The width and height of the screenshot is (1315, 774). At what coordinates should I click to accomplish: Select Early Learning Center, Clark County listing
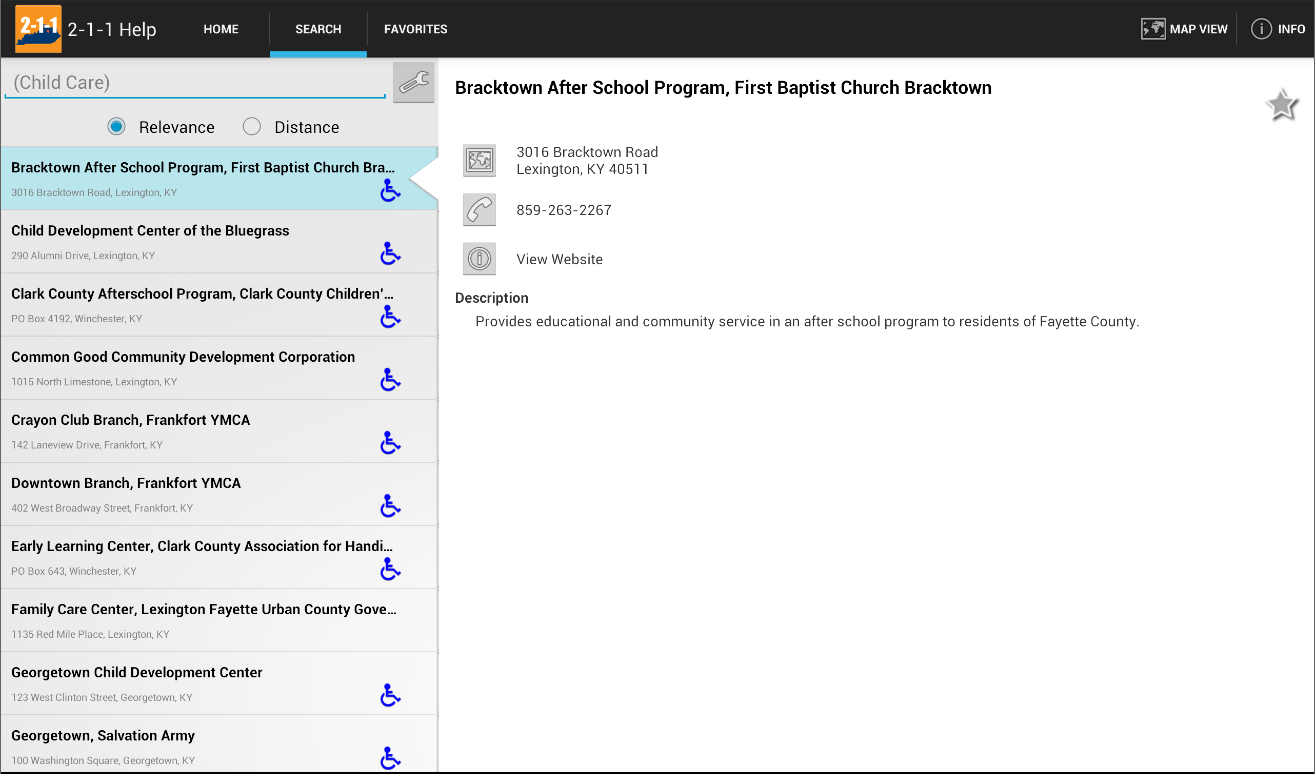pos(219,556)
